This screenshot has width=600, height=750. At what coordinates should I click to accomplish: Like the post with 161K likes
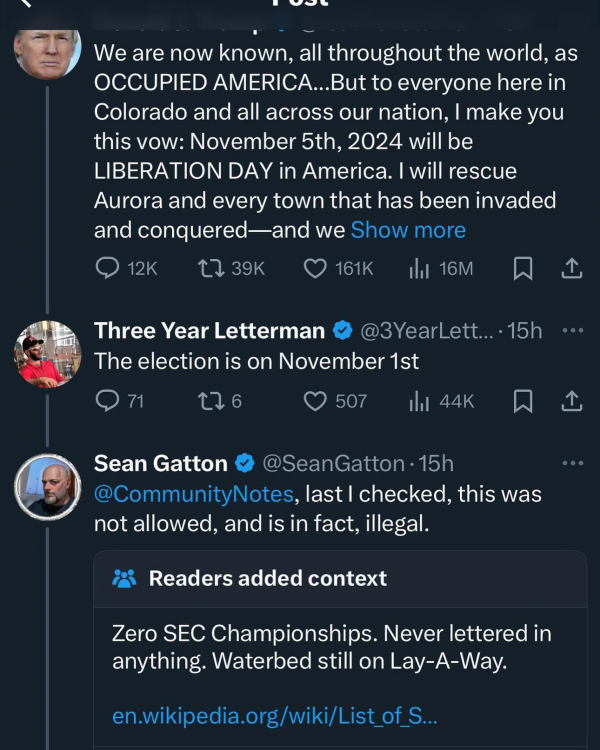[316, 268]
